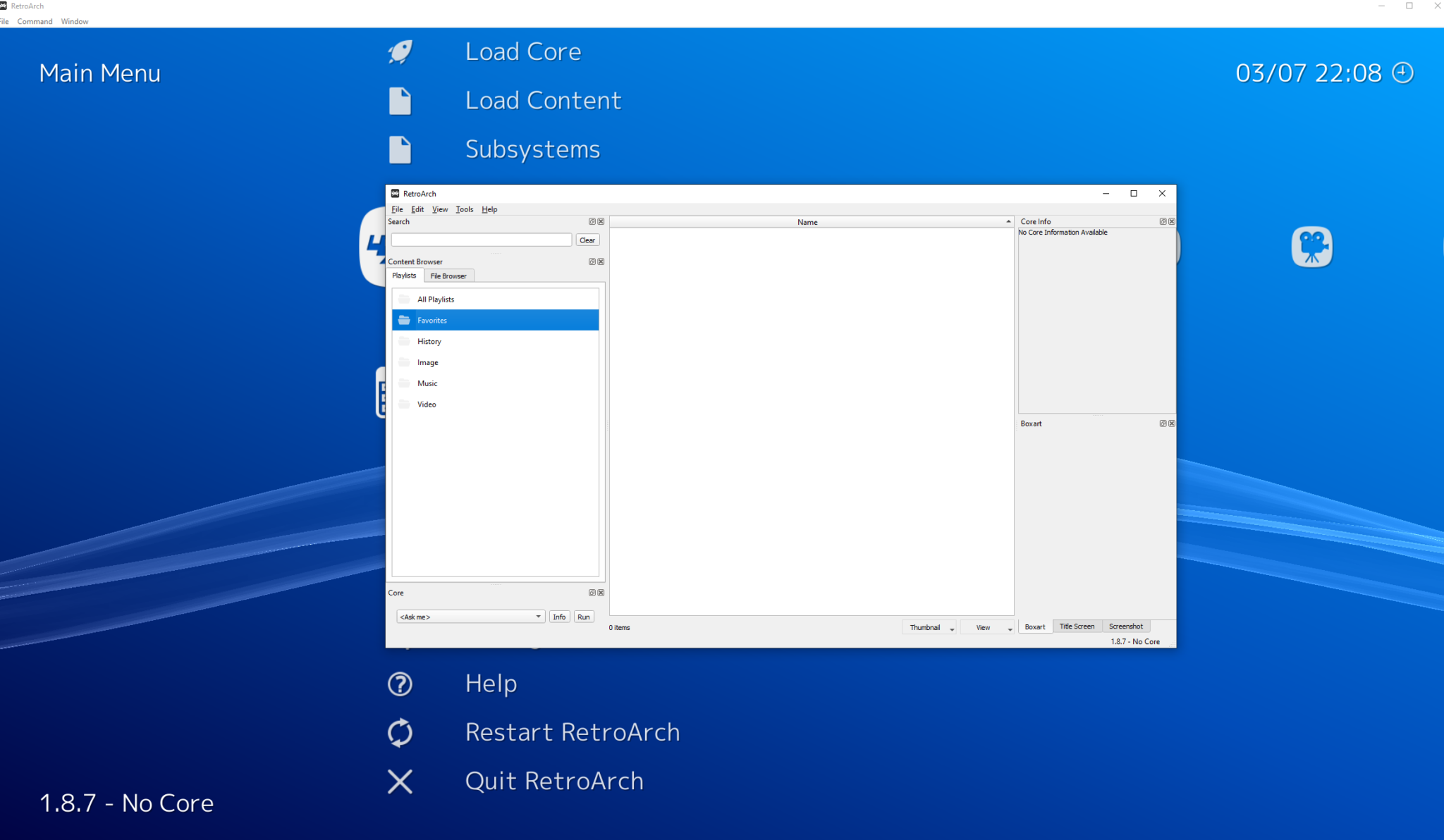Select the Title Screen thumbnail tab

tap(1077, 626)
